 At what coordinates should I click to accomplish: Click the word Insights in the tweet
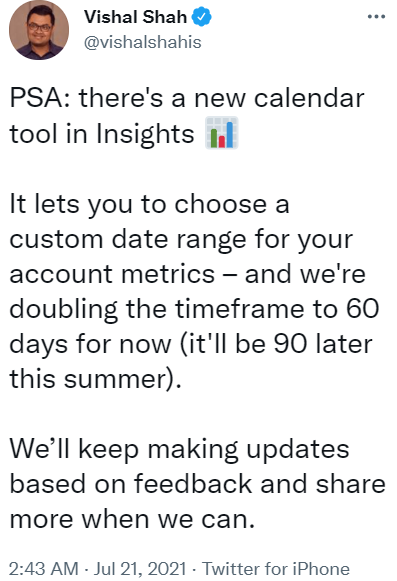click(x=145, y=134)
